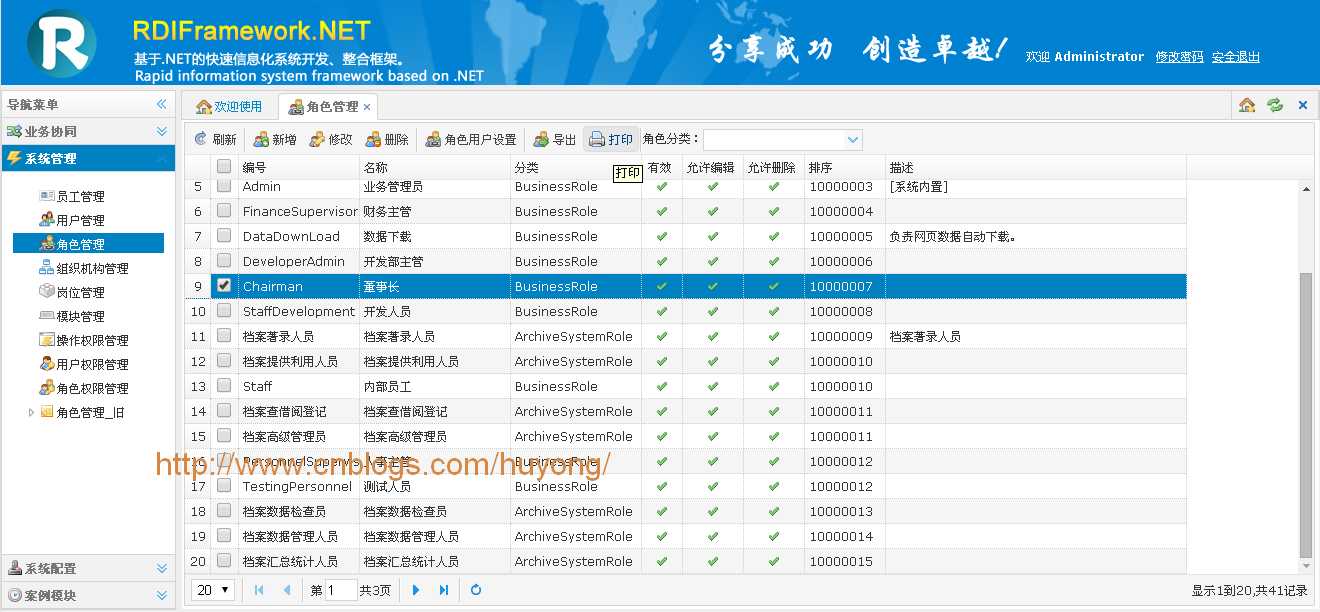The width and height of the screenshot is (1320, 612).
Task: Click the 删除 delete role button
Action: pos(387,140)
